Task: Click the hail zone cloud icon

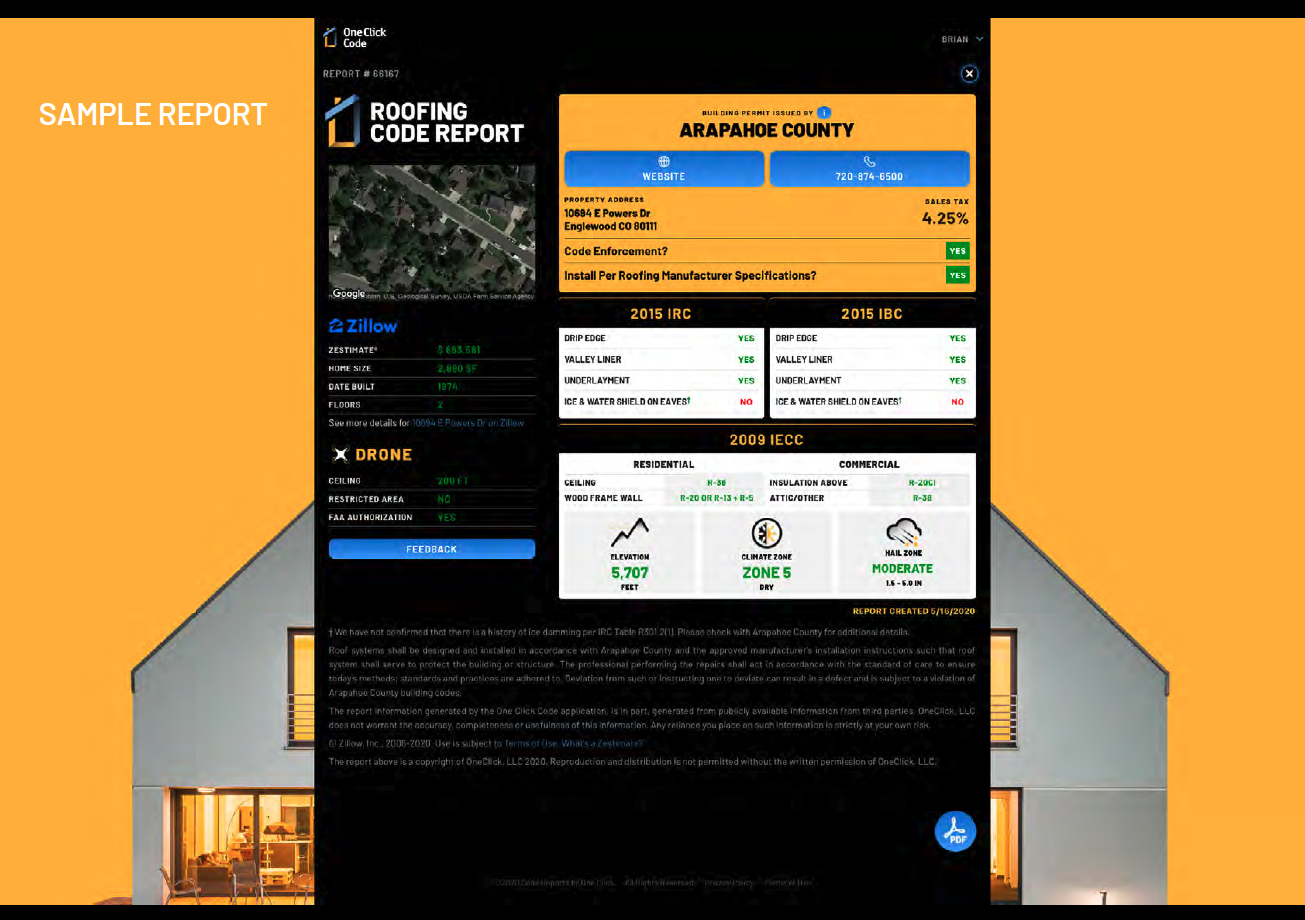Action: [x=902, y=531]
